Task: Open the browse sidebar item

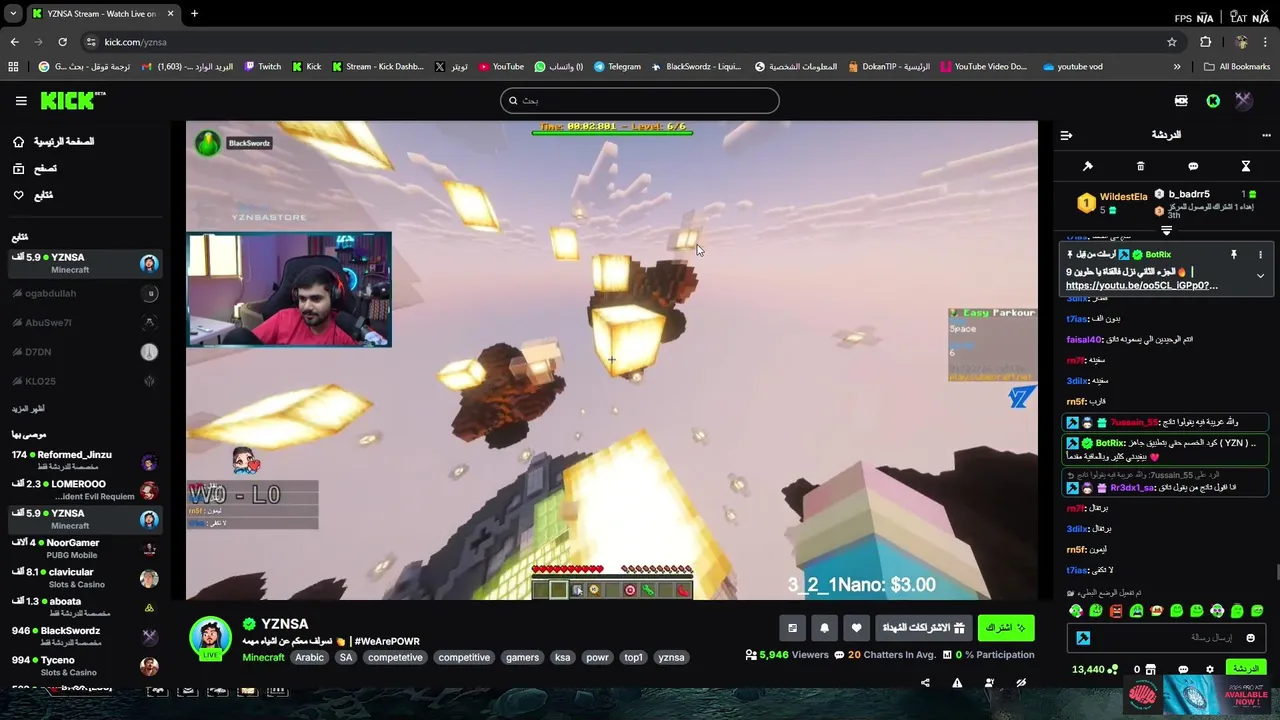Action: click(x=35, y=169)
